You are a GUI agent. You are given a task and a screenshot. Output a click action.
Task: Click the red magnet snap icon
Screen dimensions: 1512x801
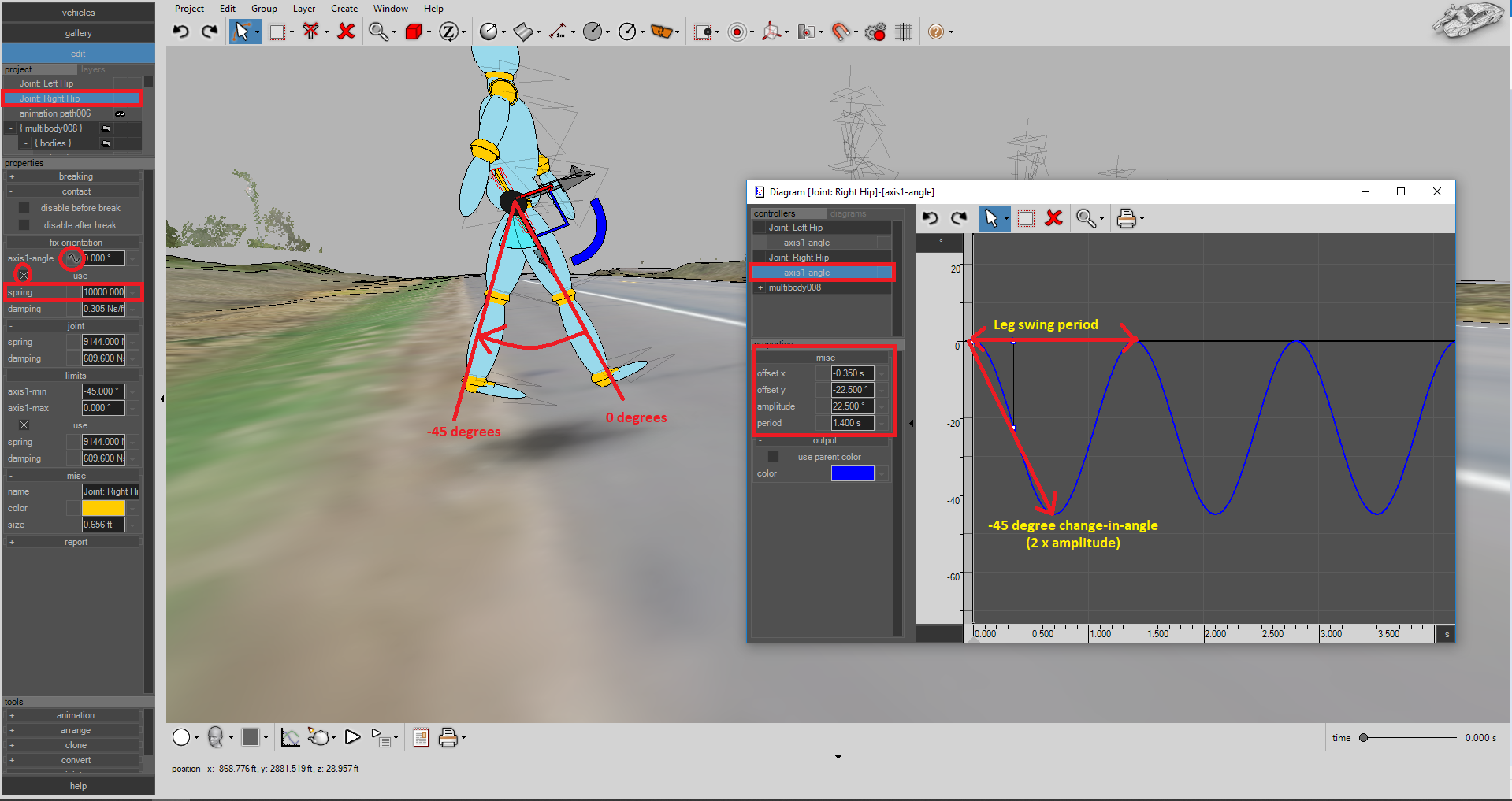841,32
